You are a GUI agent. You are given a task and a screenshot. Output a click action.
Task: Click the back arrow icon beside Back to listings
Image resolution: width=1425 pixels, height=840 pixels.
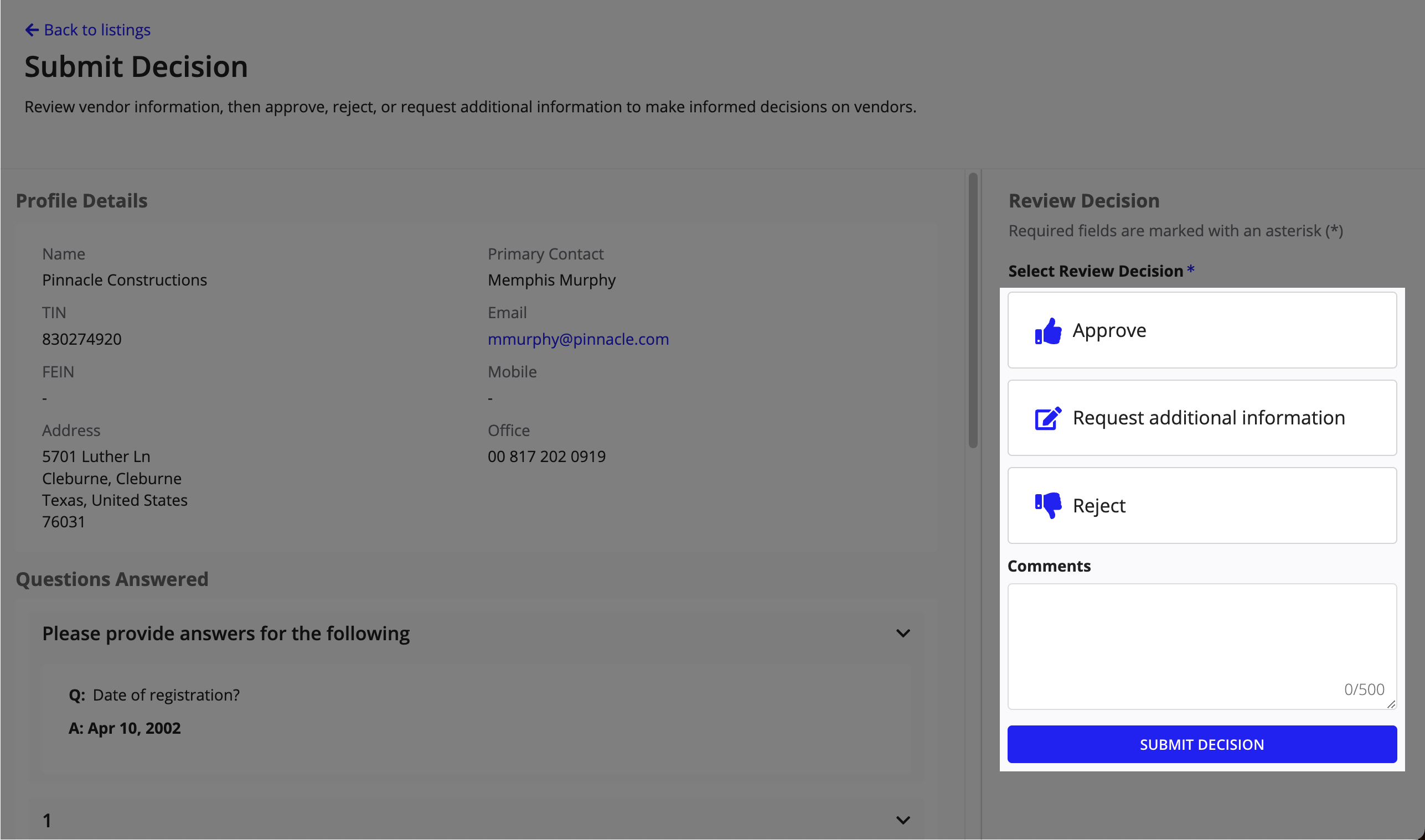coord(32,30)
